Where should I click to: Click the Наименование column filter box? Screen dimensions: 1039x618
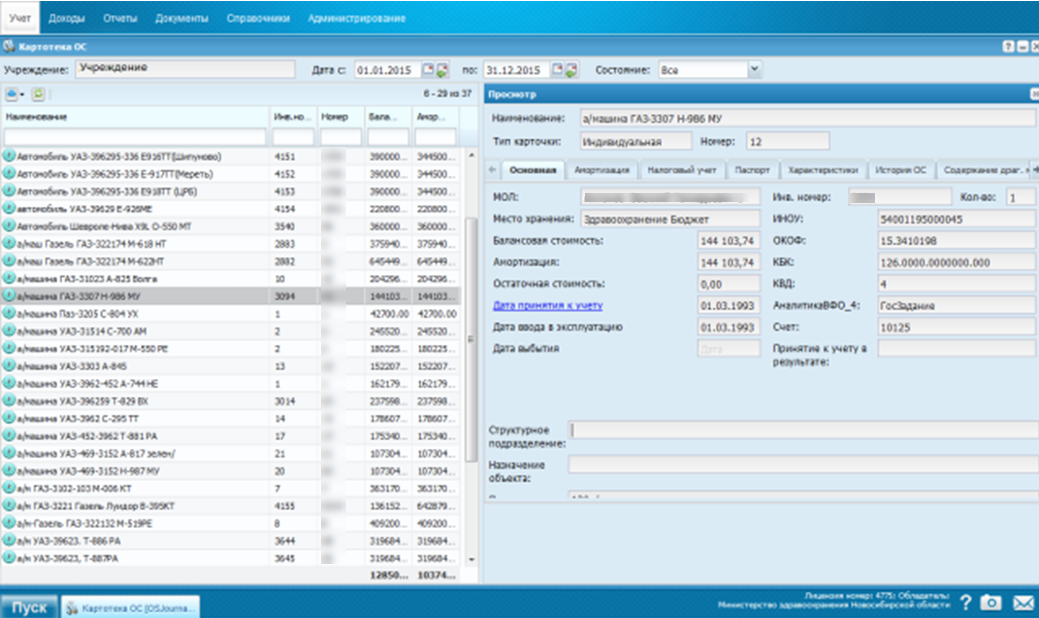135,137
